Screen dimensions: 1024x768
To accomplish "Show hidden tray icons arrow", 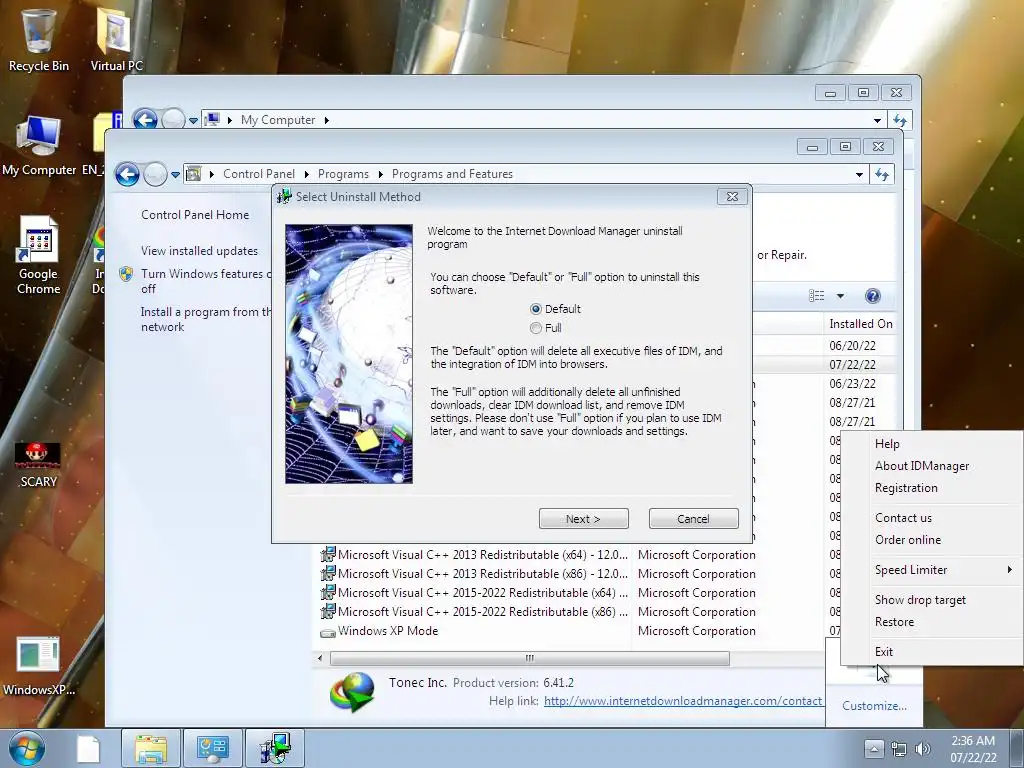I will [874, 748].
